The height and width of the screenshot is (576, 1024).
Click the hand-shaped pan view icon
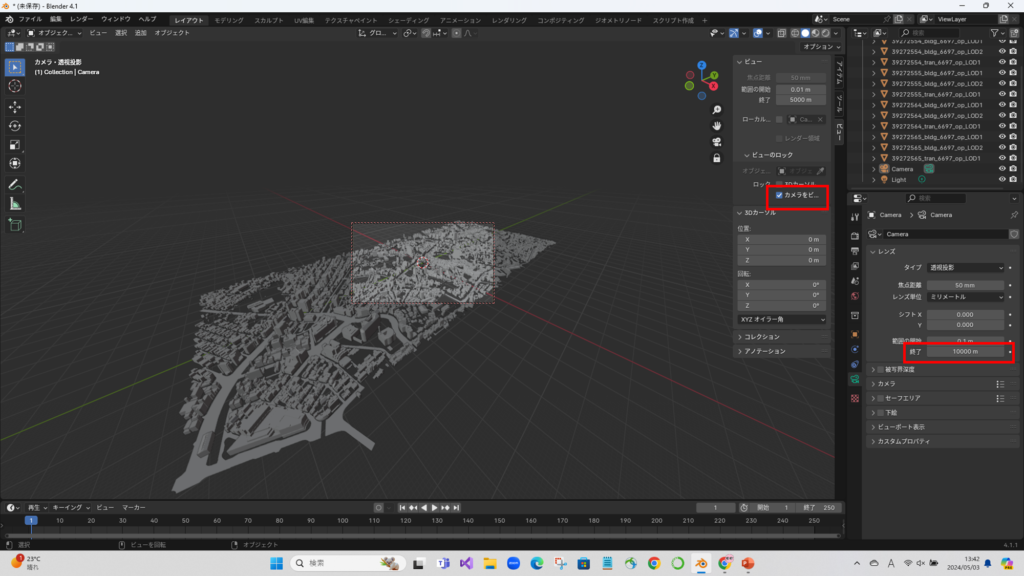point(717,125)
